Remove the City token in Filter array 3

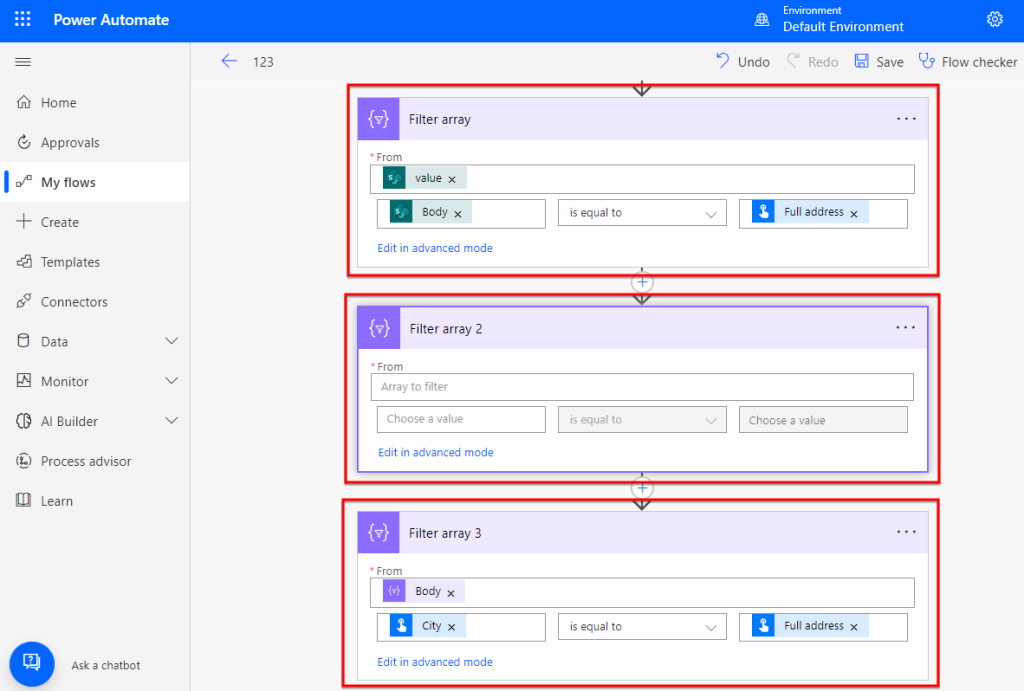pos(451,627)
